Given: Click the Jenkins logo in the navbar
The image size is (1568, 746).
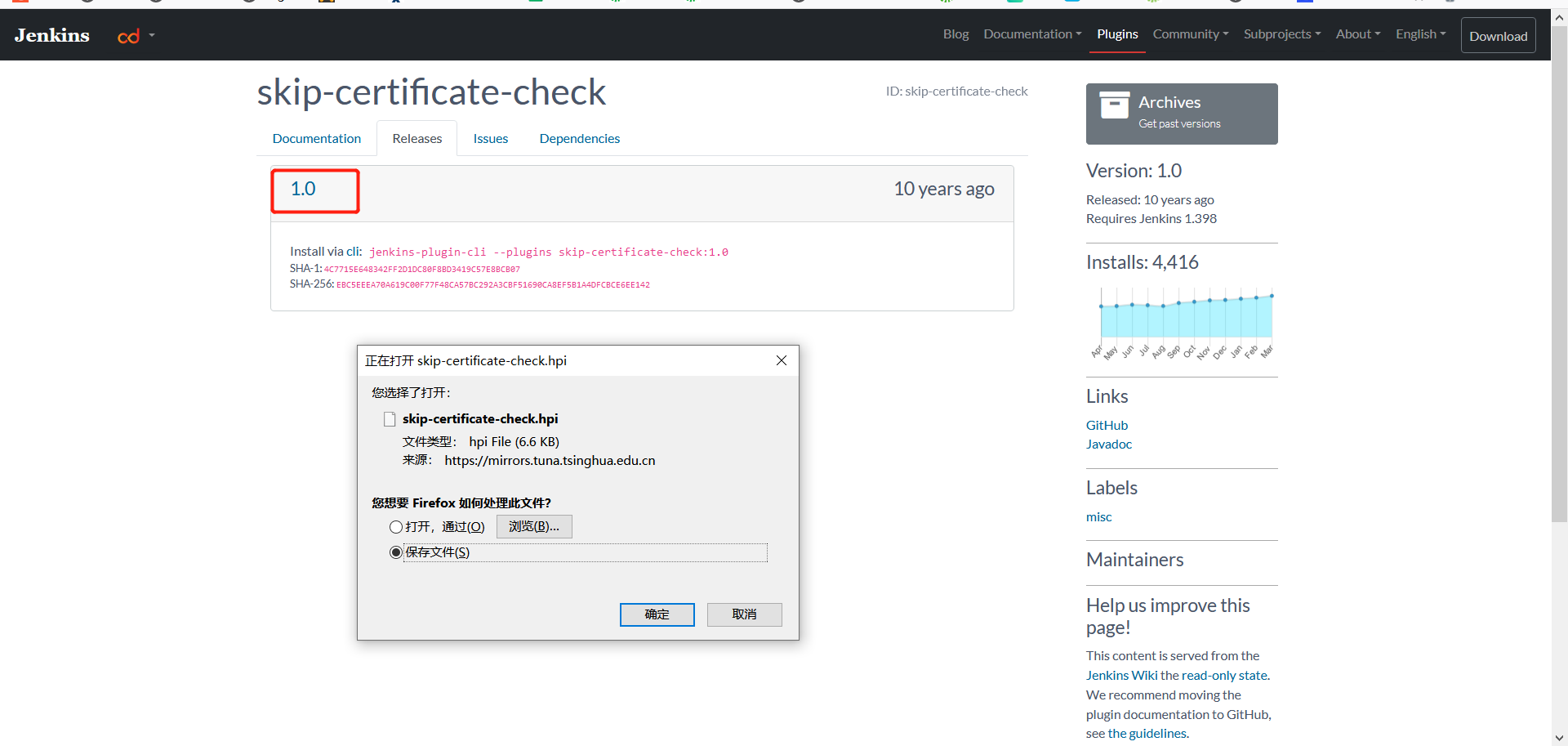Looking at the screenshot, I should (51, 34).
